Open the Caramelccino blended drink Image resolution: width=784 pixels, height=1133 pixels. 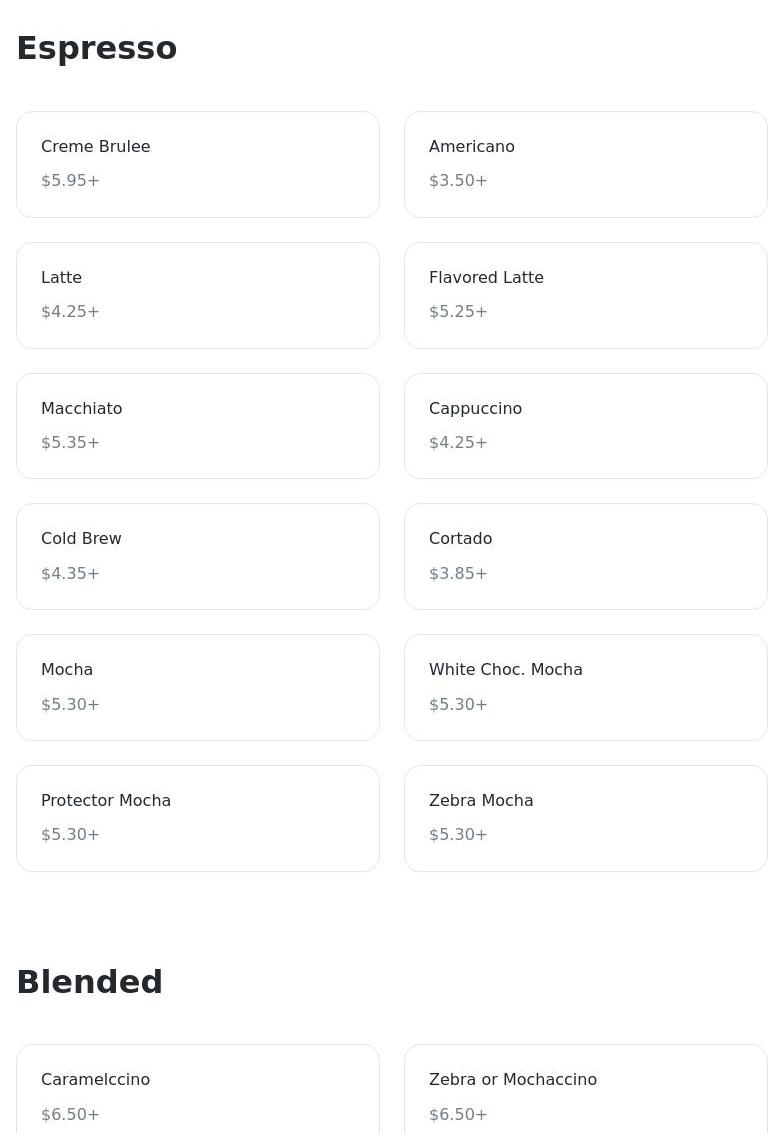[x=197, y=1089]
